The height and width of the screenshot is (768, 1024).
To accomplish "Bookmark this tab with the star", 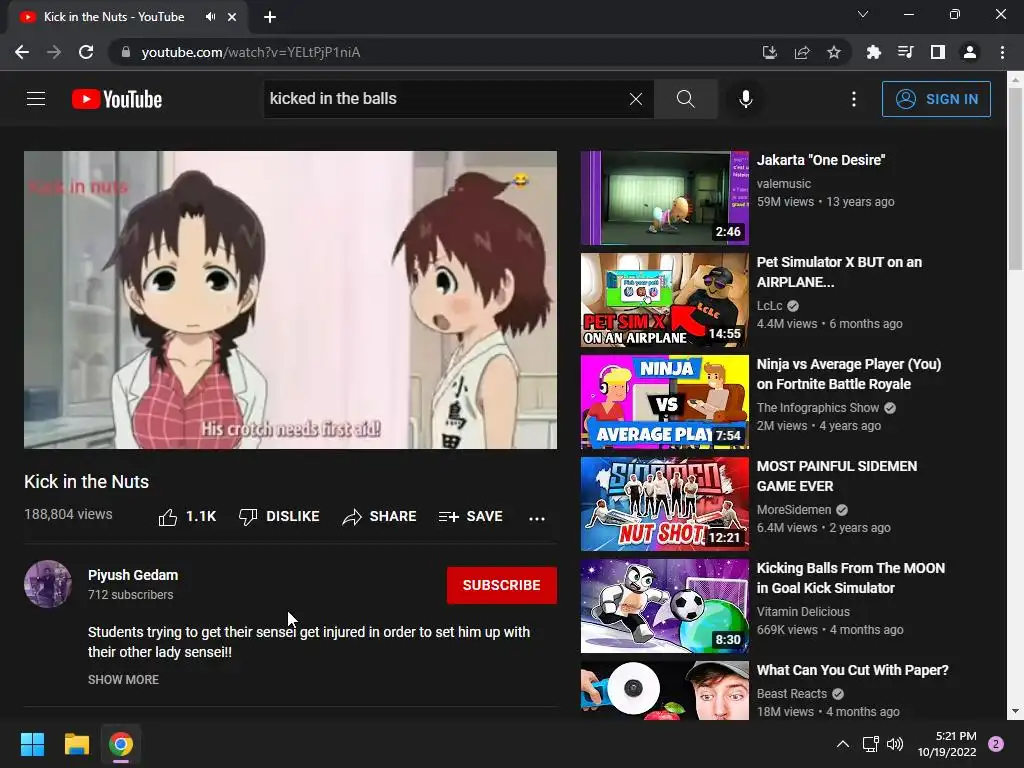I will click(834, 52).
